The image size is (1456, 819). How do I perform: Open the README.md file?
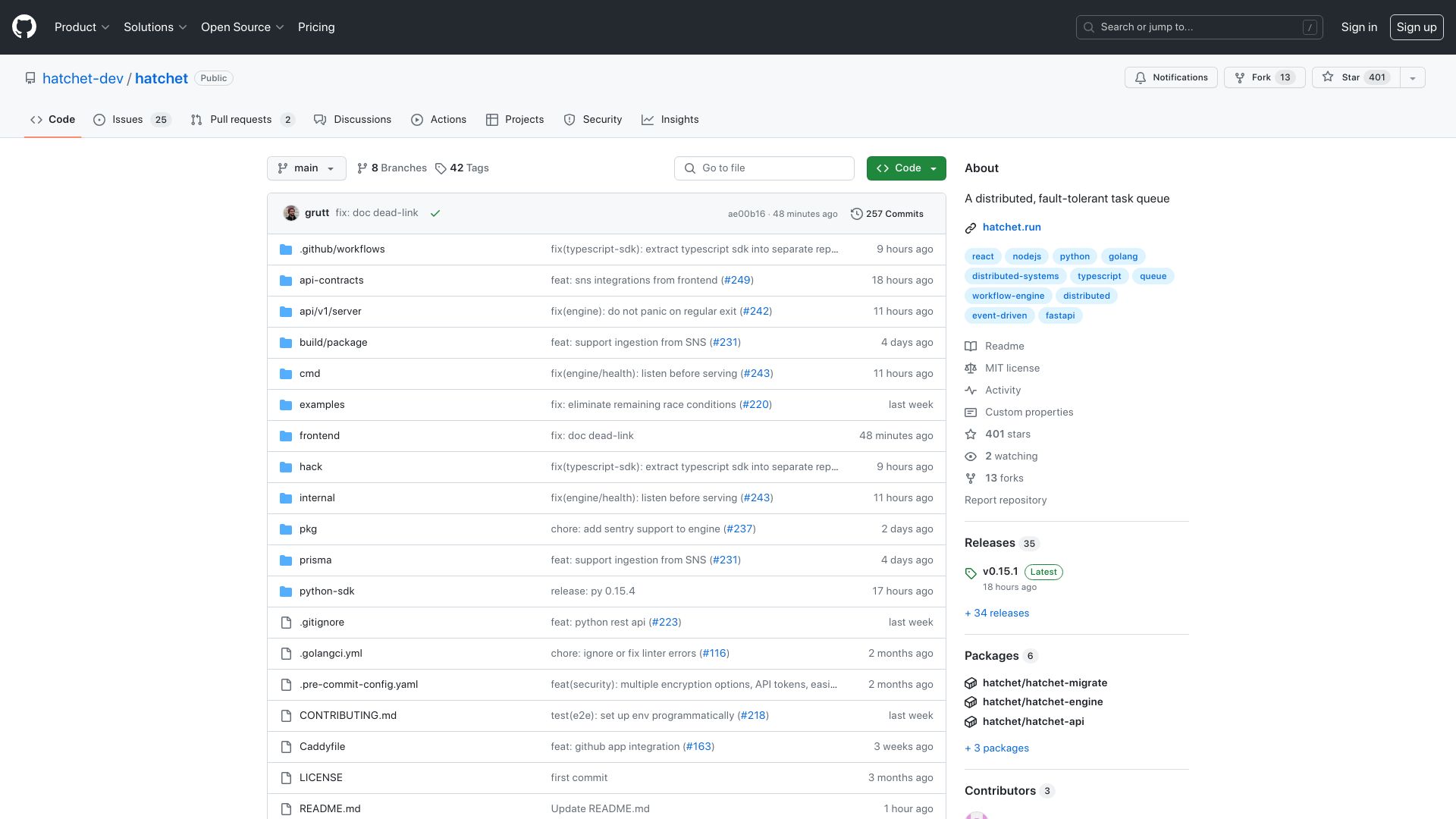tap(330, 809)
